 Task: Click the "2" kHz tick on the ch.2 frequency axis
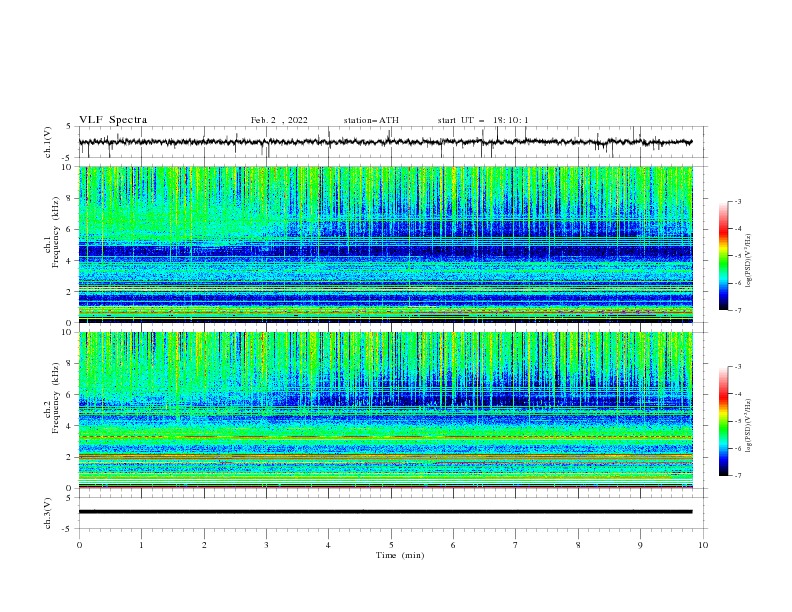[70, 457]
